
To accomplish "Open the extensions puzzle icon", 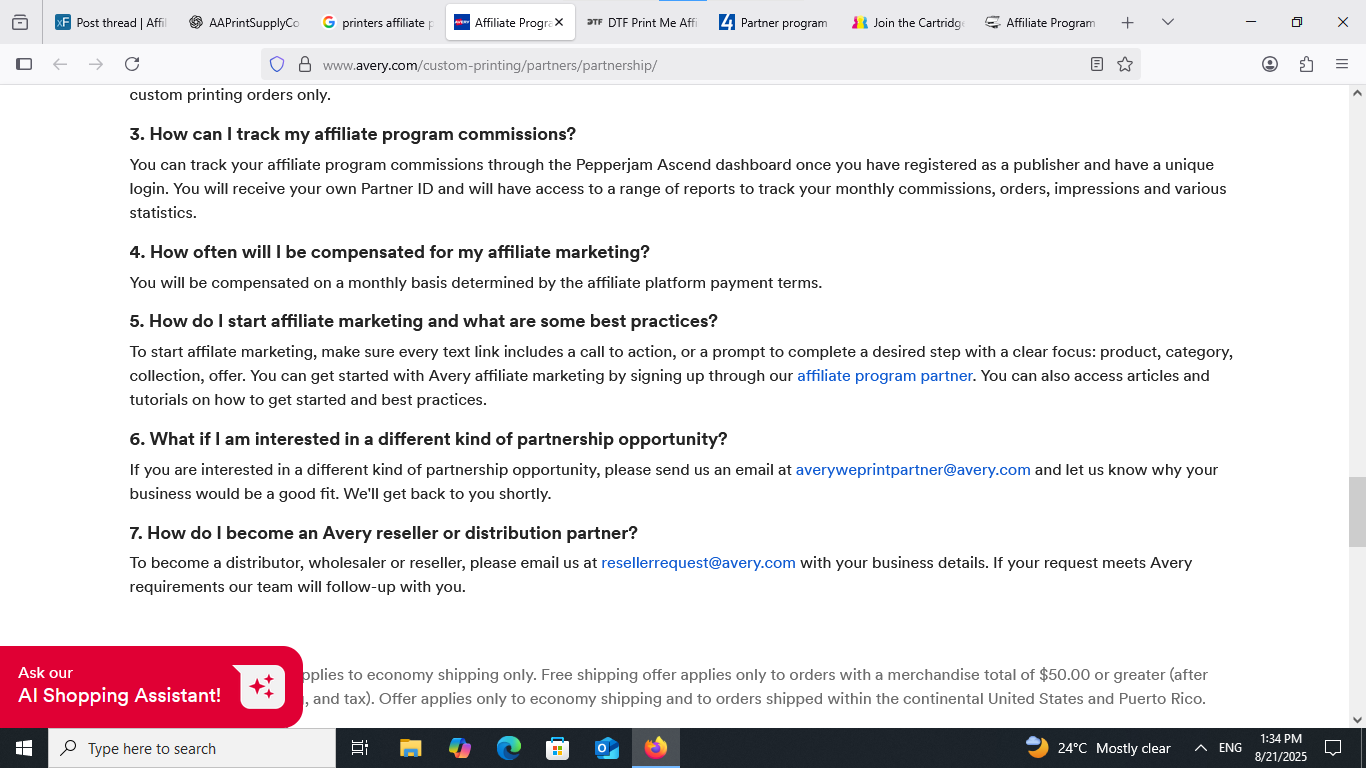I will pos(1306,64).
